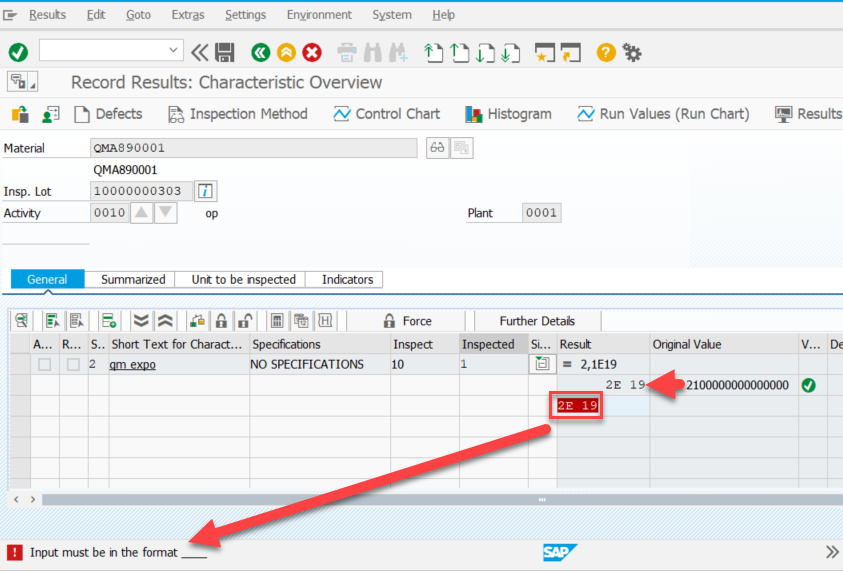Screen dimensions: 843x571
Task: Tick the R... column checkbox for qm expo
Action: (73, 365)
